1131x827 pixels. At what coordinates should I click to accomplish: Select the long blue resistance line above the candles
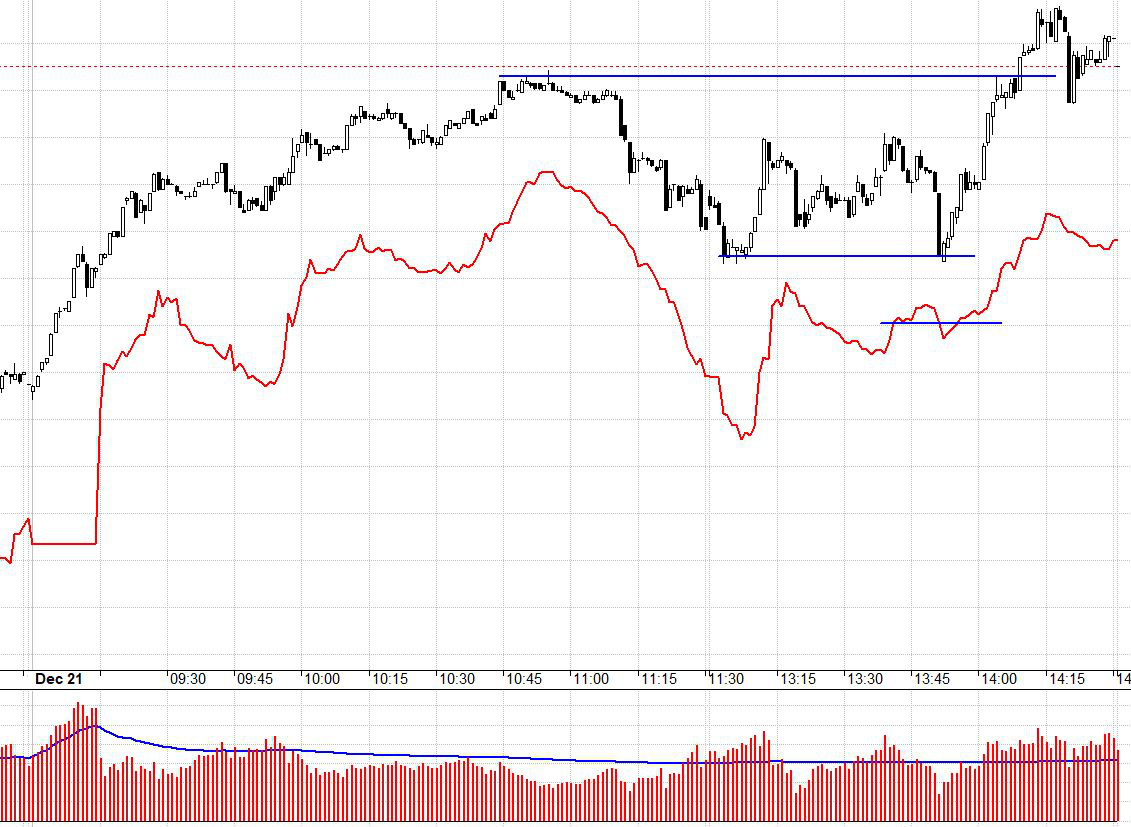(777, 76)
